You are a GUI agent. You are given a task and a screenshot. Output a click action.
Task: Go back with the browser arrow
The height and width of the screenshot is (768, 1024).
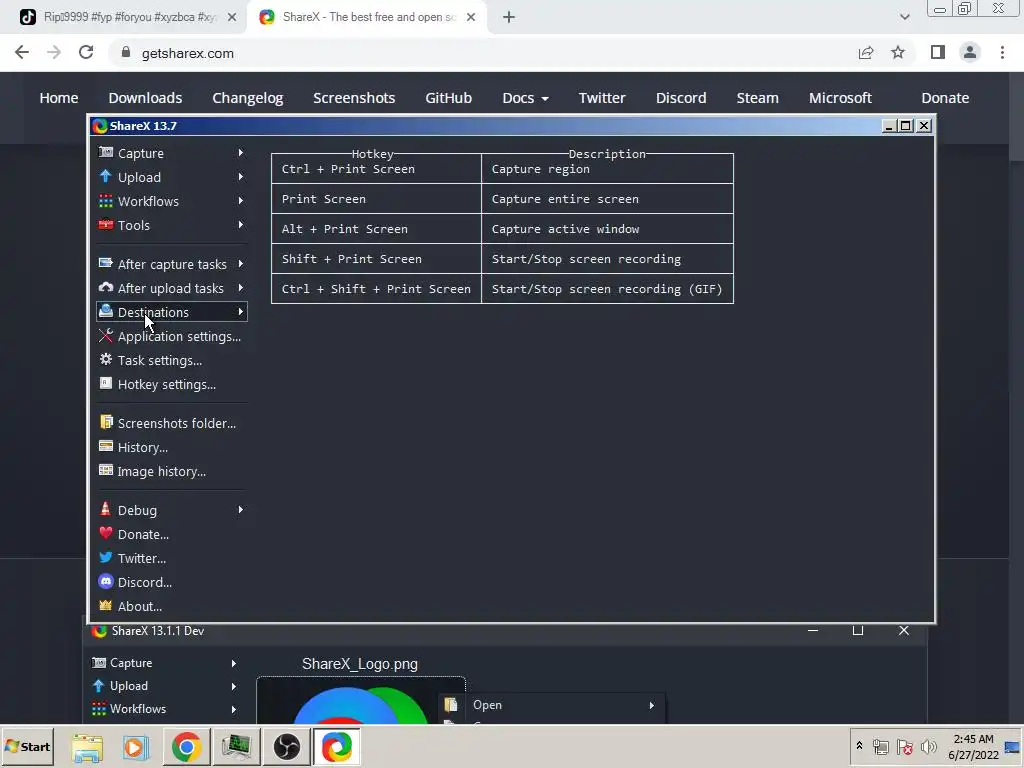[22, 52]
